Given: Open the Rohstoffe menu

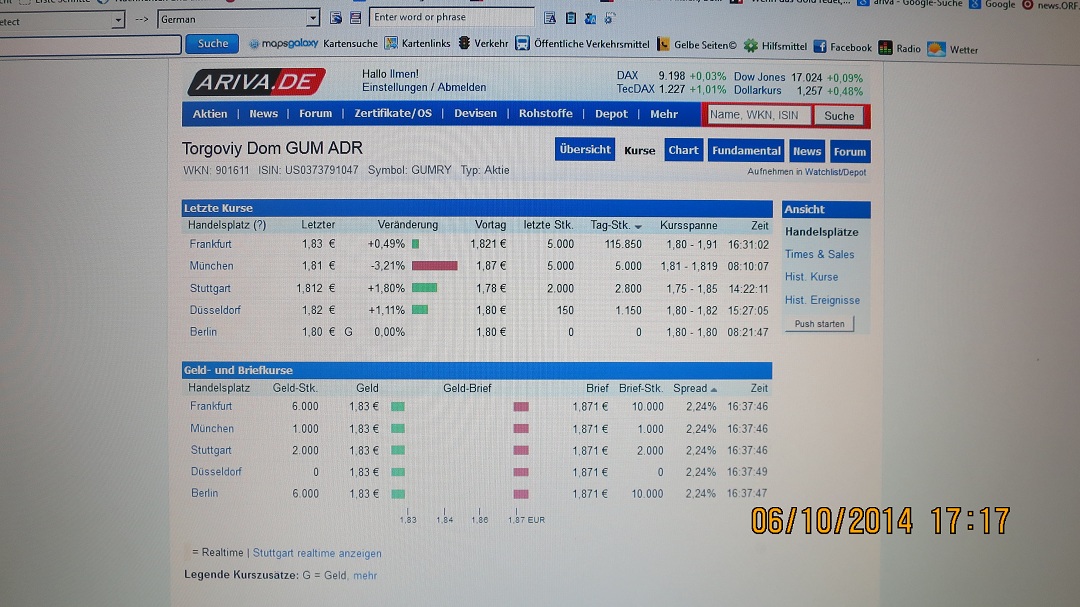Looking at the screenshot, I should point(546,114).
